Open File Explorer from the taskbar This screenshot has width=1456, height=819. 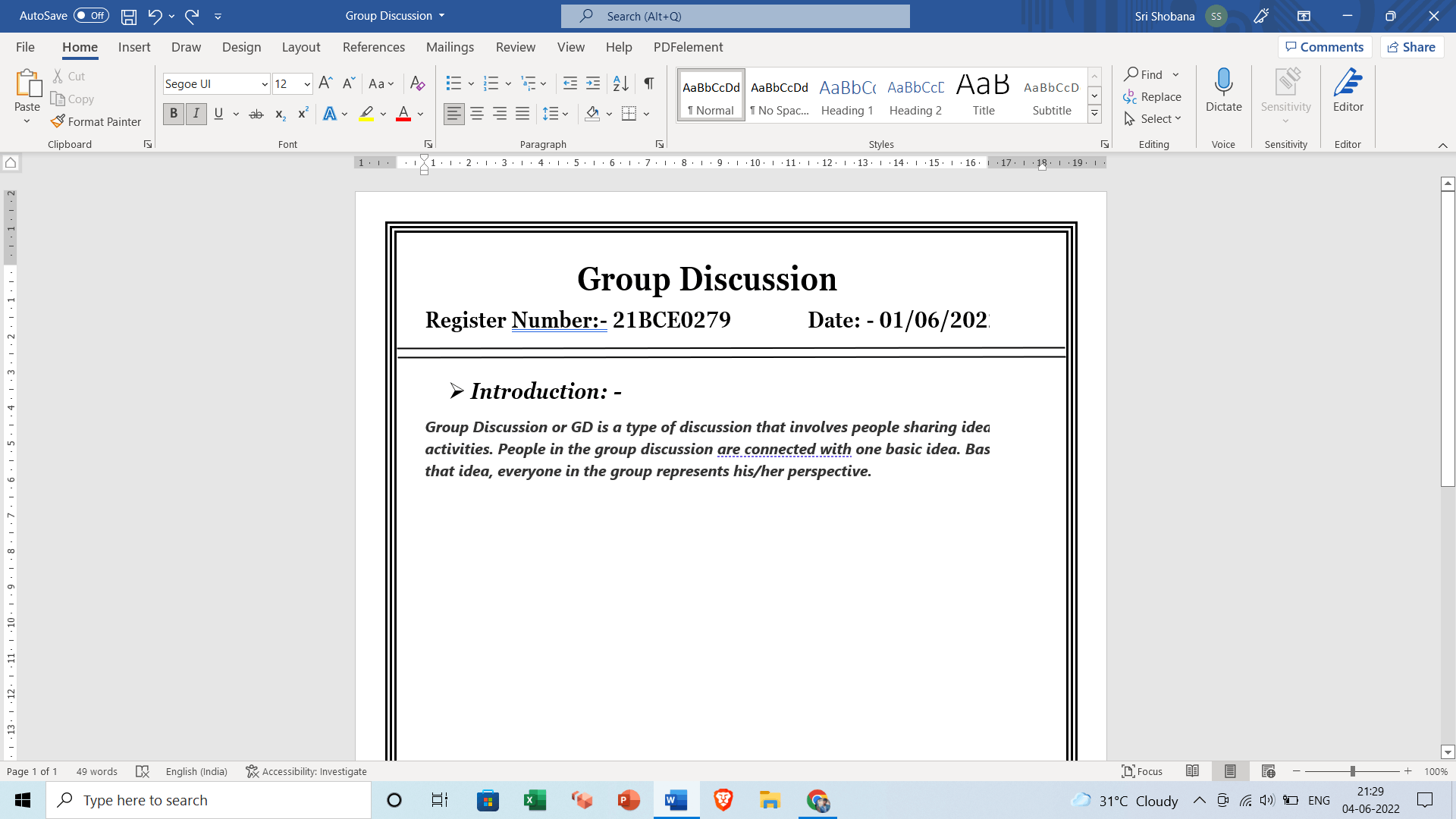click(x=770, y=800)
